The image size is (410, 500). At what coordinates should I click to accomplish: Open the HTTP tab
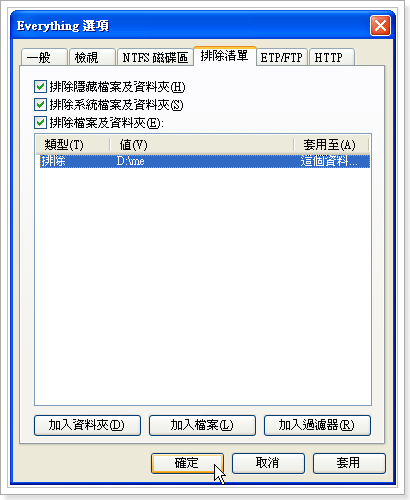tap(332, 57)
